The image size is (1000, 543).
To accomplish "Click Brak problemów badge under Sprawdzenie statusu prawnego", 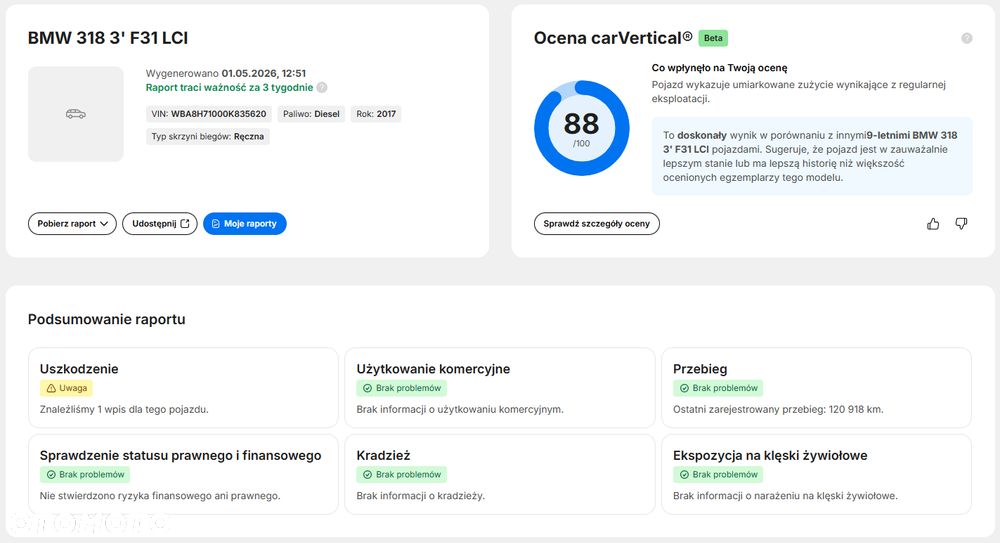I will pyautogui.click(x=85, y=475).
